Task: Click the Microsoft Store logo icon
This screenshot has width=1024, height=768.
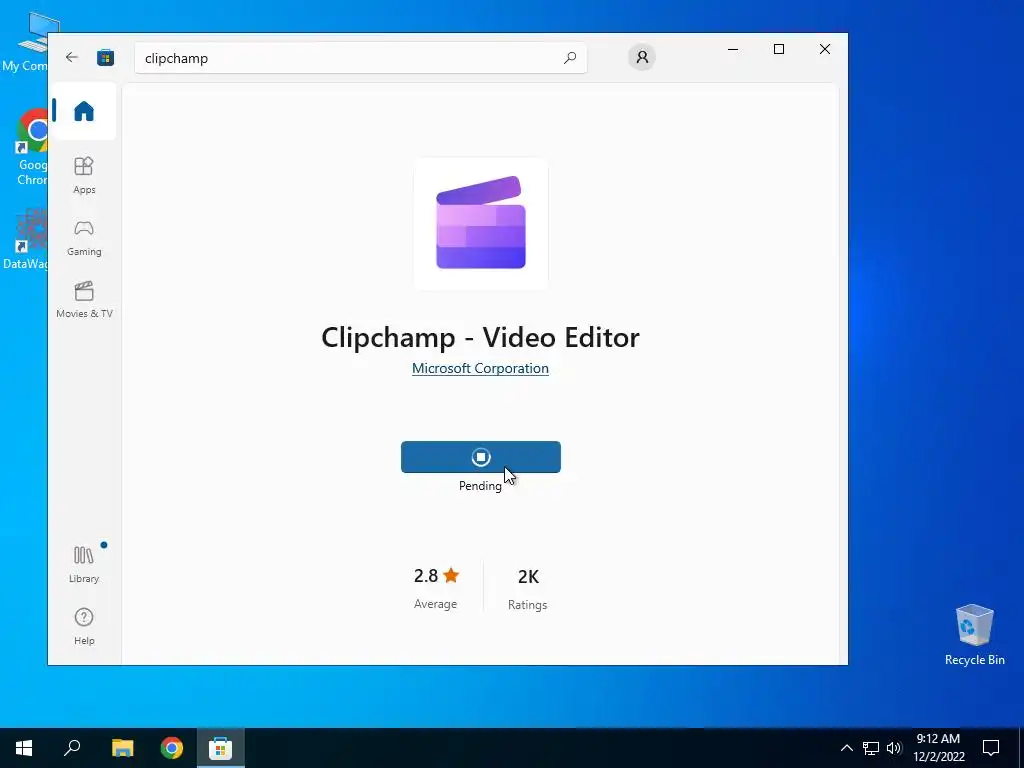Action: pos(105,57)
